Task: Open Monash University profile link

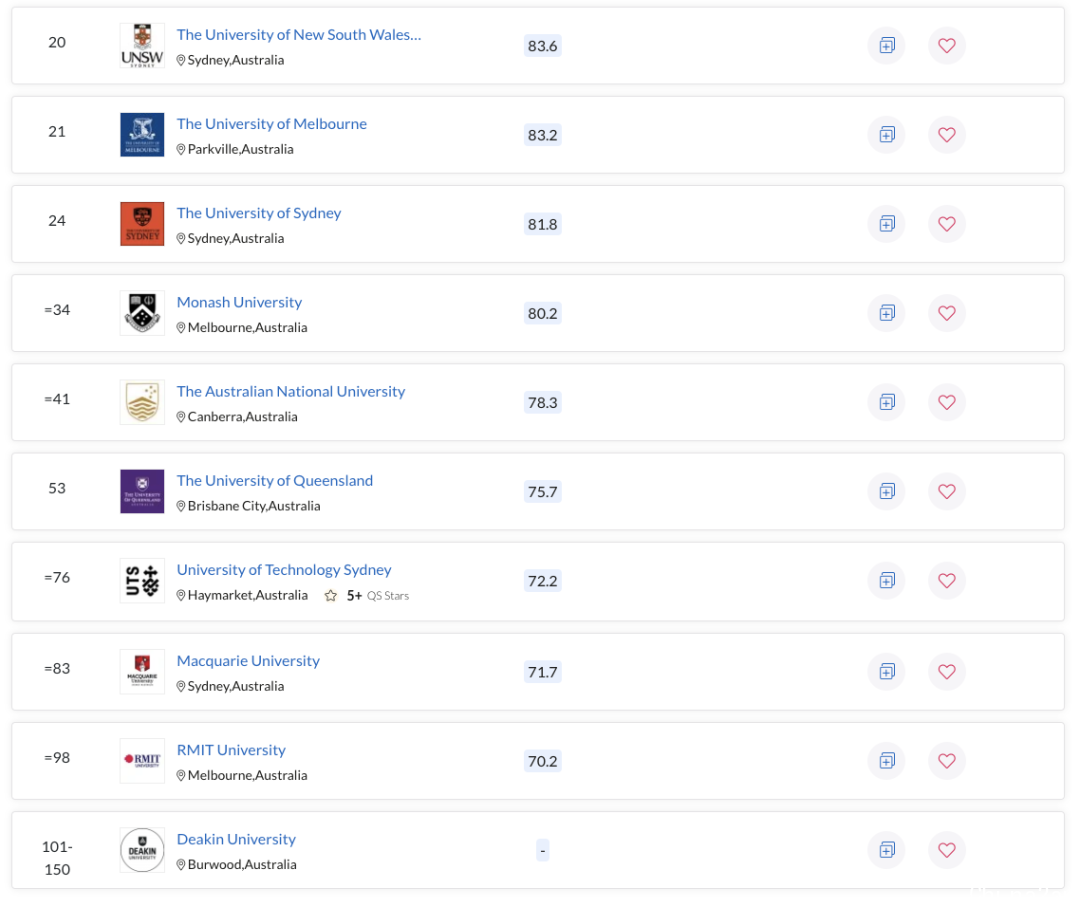Action: pos(239,302)
